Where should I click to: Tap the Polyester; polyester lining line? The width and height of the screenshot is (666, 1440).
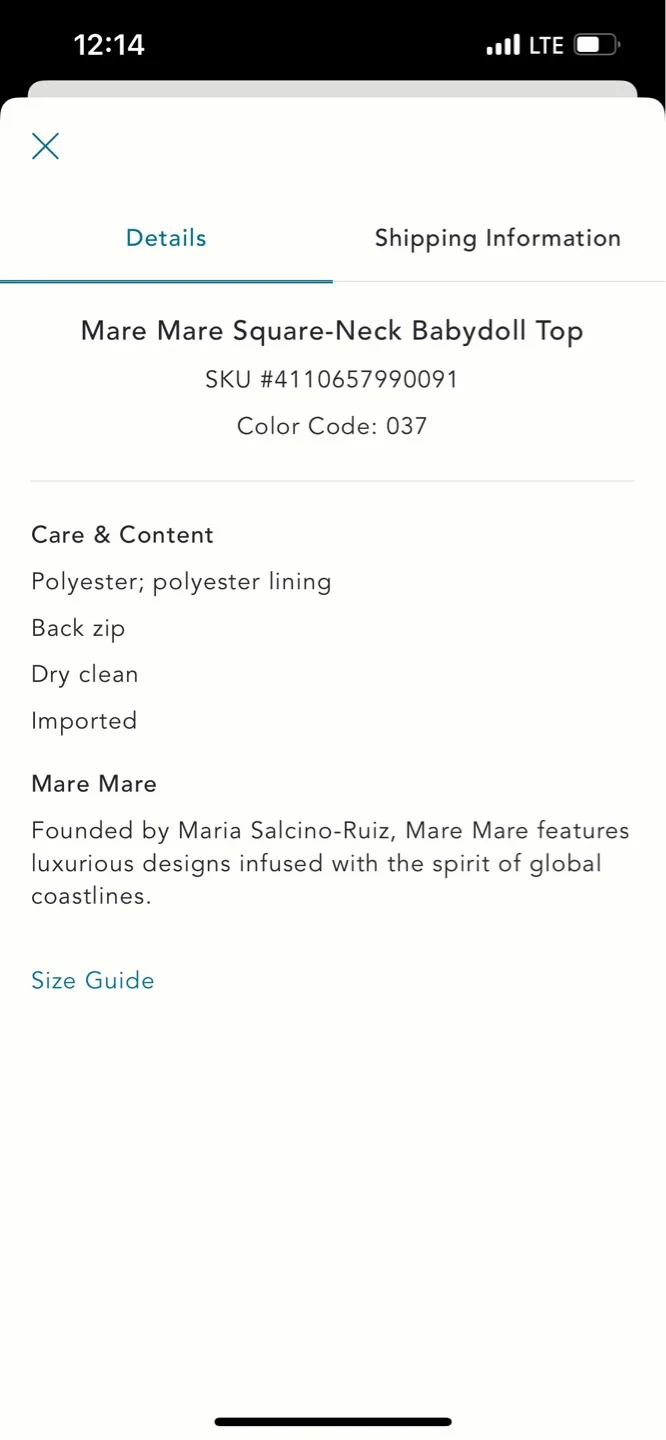(x=181, y=582)
